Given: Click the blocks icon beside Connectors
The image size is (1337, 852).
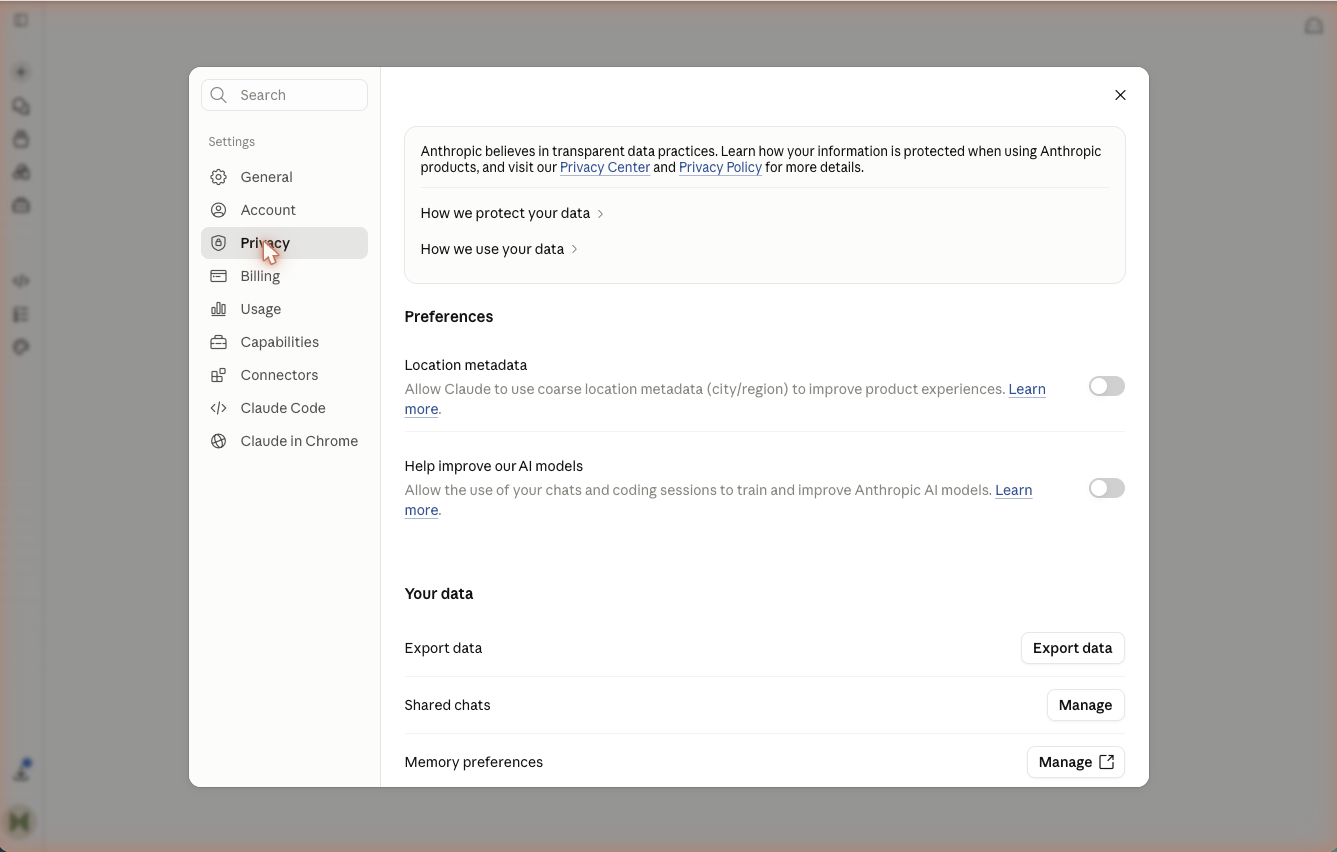Looking at the screenshot, I should (218, 375).
